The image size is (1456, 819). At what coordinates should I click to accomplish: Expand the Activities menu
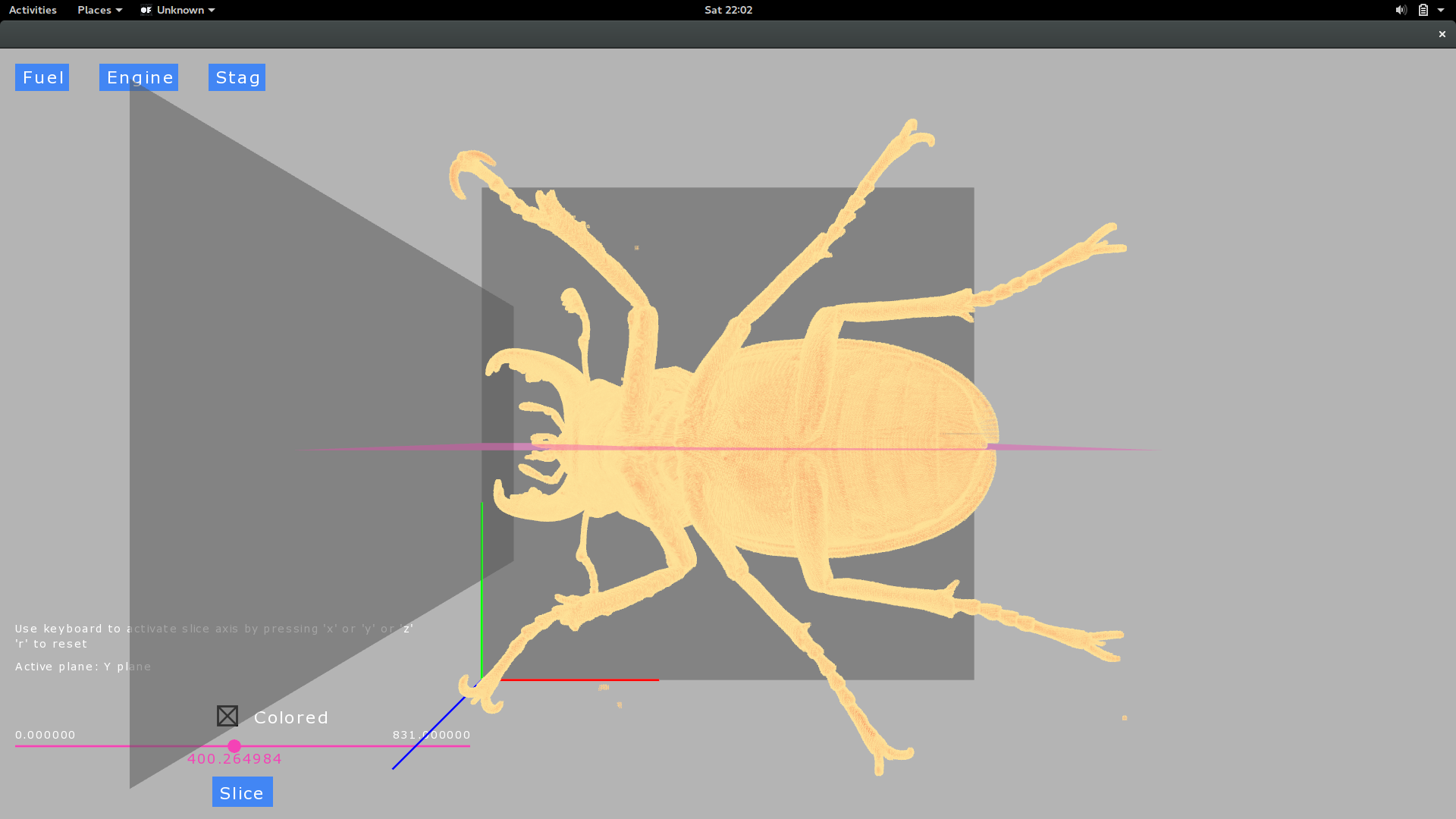pyautogui.click(x=33, y=10)
